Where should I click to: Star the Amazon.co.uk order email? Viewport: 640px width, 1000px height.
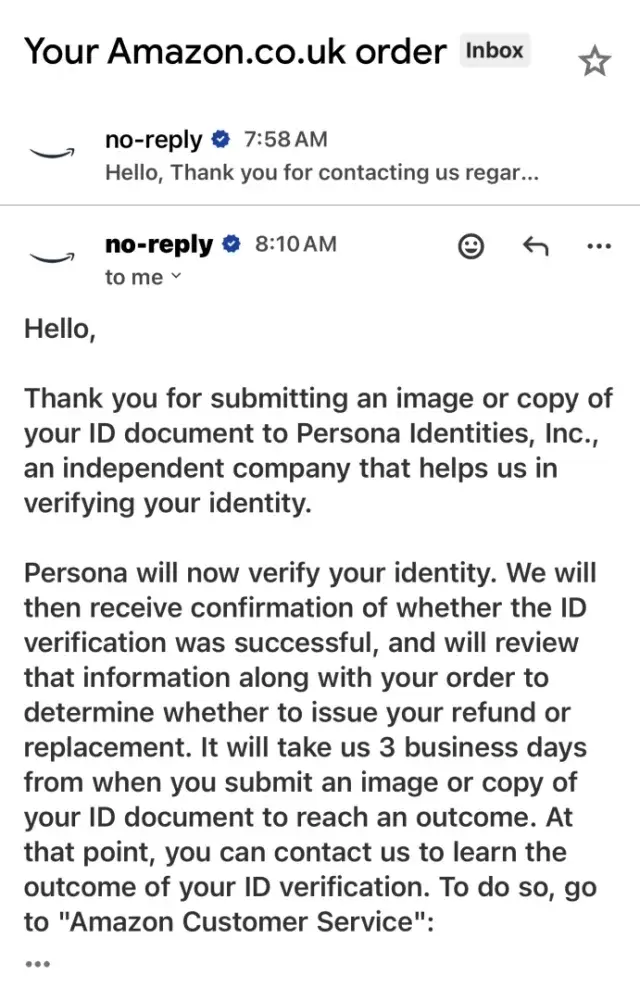(594, 62)
